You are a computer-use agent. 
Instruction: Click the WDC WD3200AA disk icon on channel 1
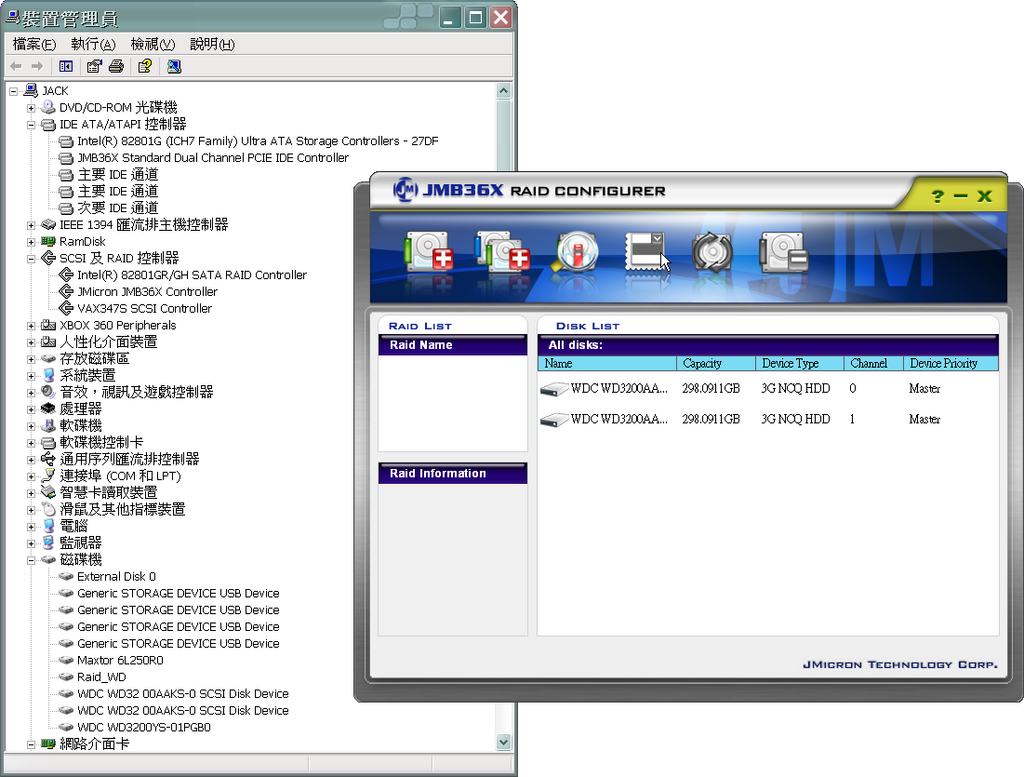554,420
